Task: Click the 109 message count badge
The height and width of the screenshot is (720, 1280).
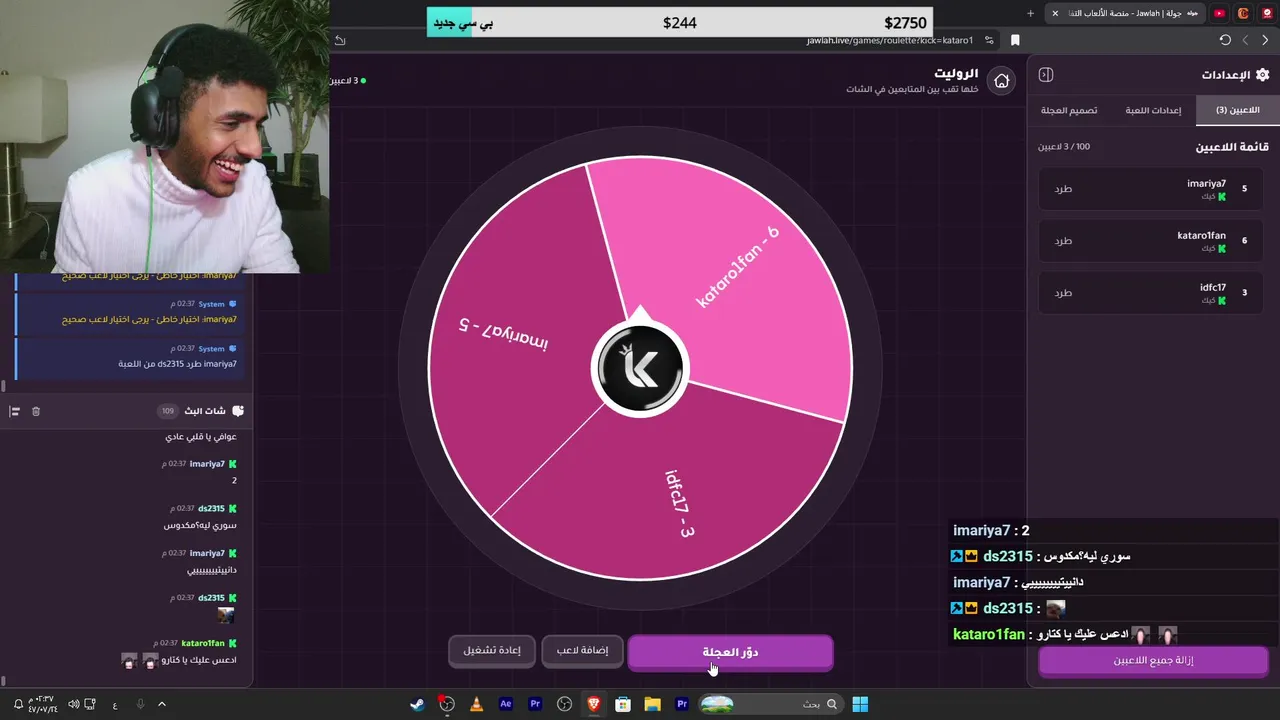Action: pos(167,411)
